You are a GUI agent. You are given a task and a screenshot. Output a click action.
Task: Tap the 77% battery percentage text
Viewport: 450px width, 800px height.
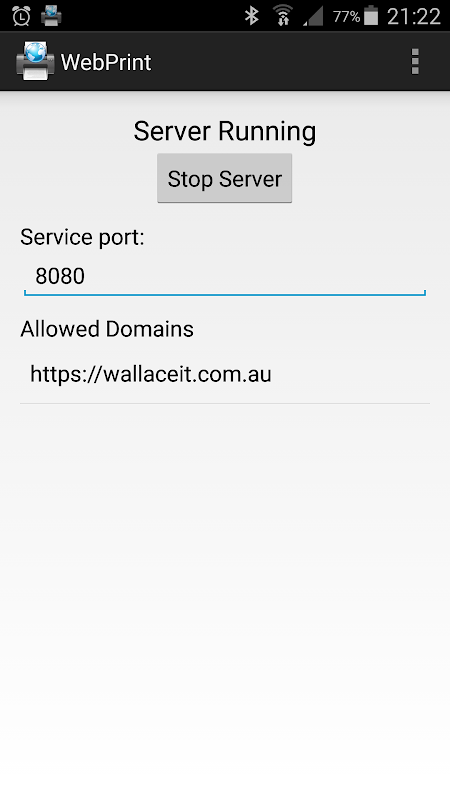click(x=346, y=17)
